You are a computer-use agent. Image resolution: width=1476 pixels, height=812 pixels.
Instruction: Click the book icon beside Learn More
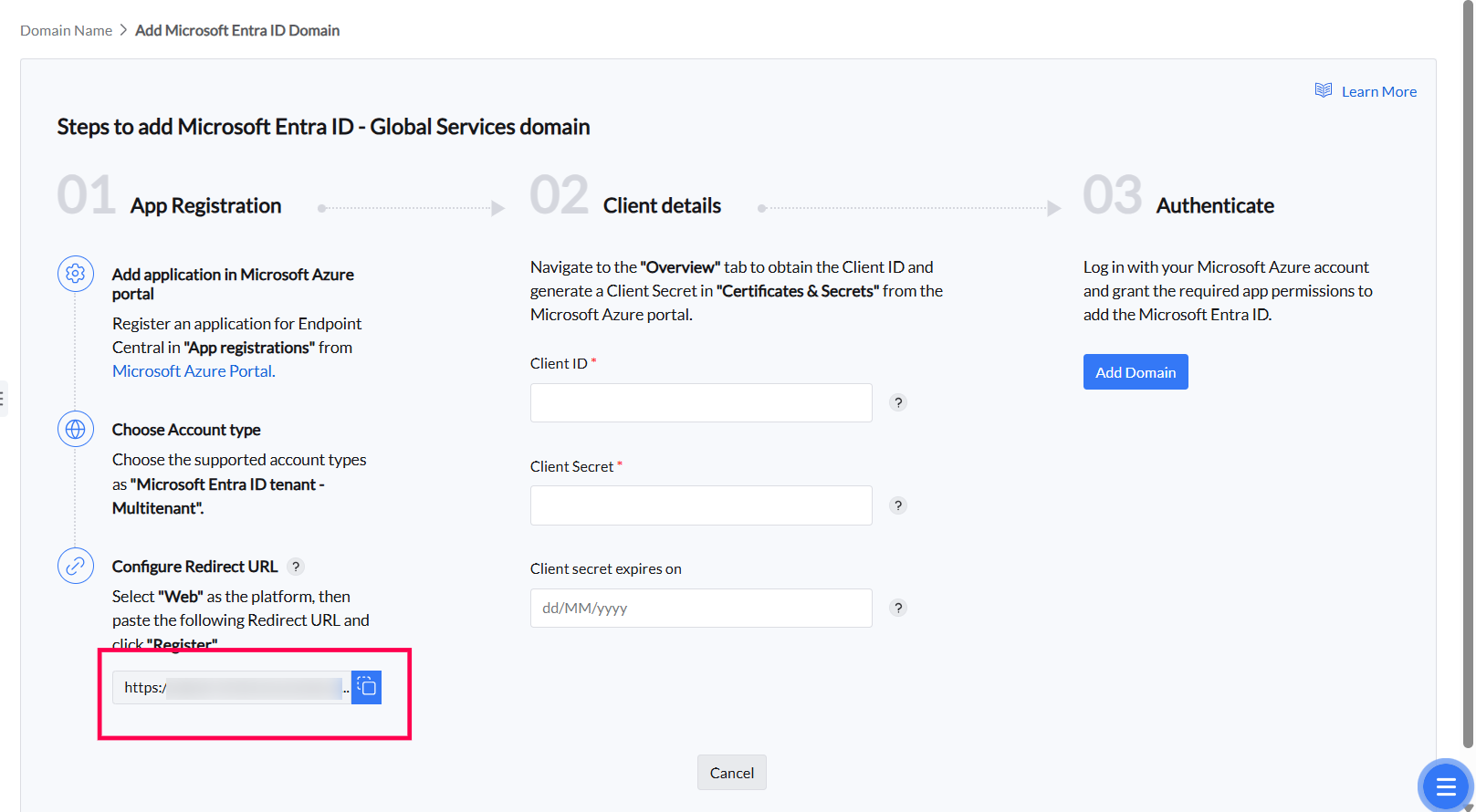[1323, 90]
